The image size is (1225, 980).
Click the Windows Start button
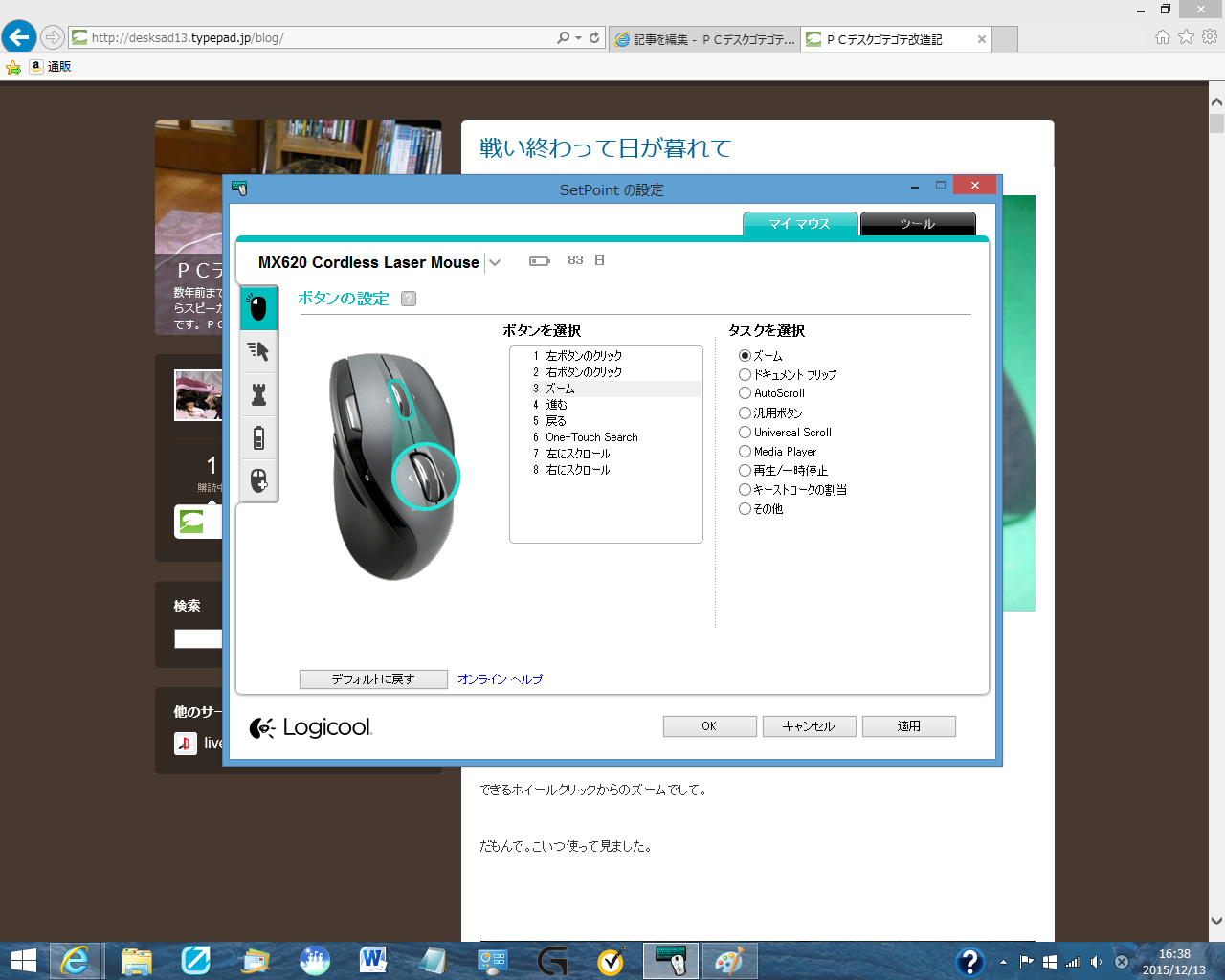23,960
